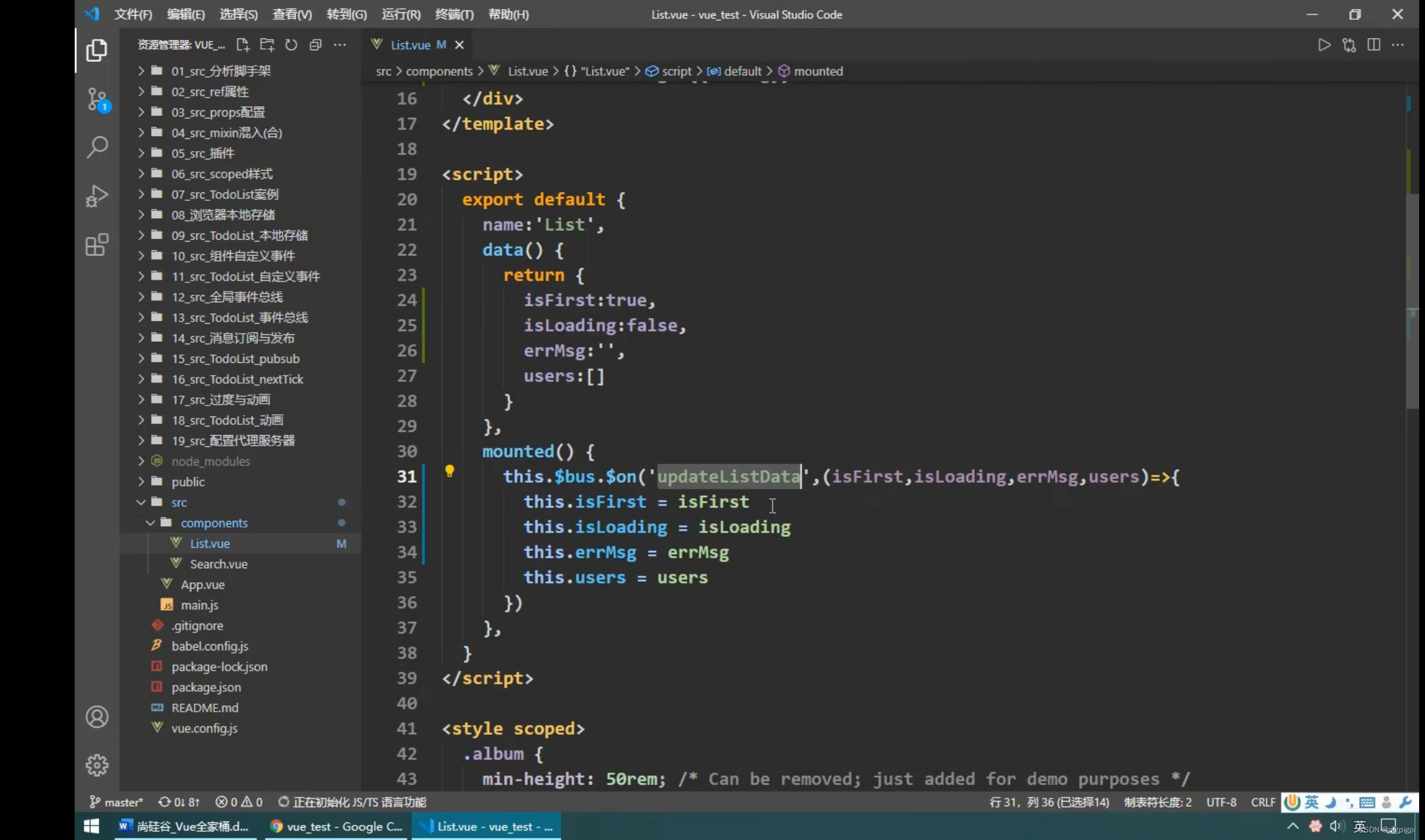Click the Run code play icon
The image size is (1425, 840).
pos(1324,45)
